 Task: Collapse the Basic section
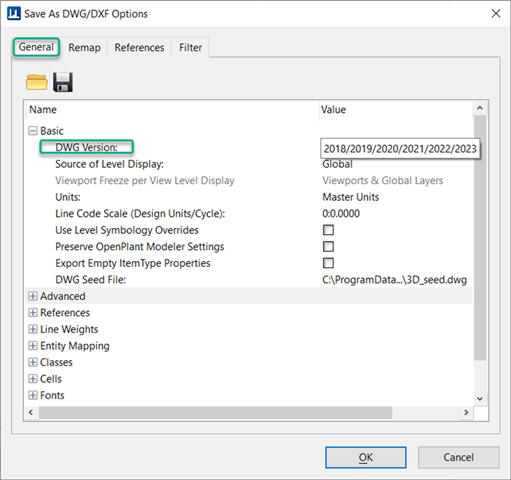click(33, 131)
